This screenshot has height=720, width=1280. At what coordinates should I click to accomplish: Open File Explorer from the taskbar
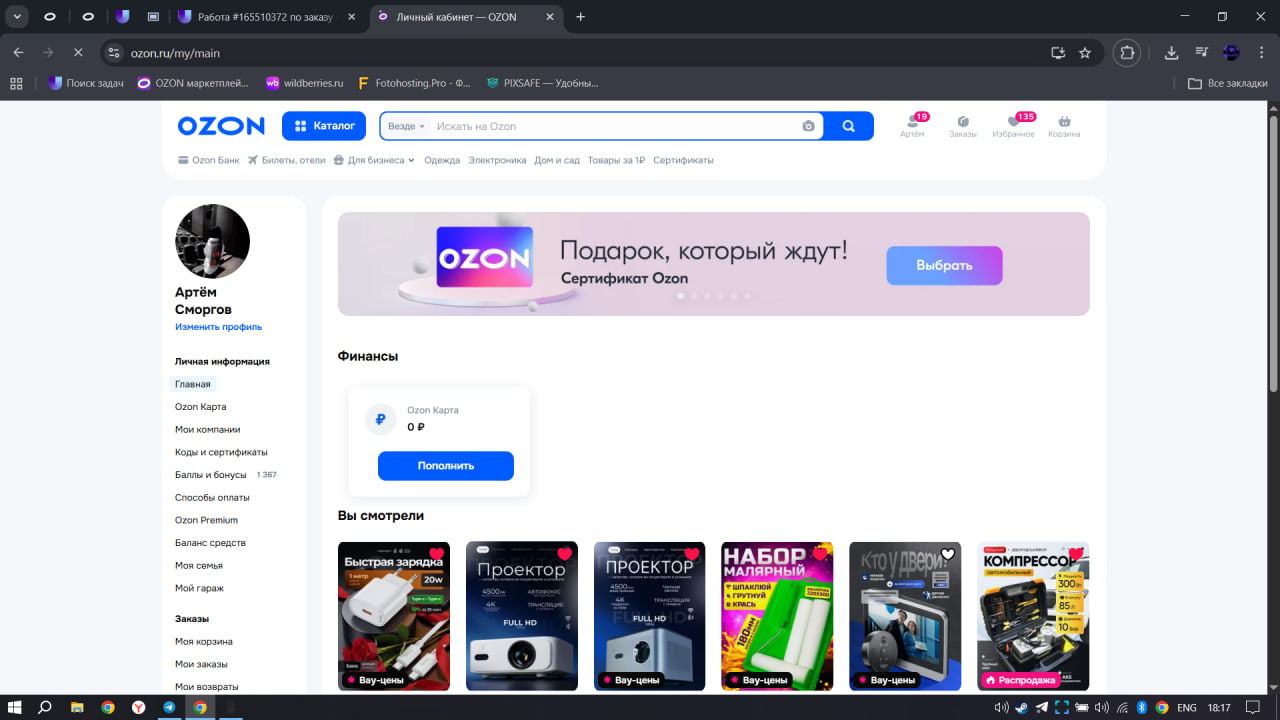[x=77, y=707]
